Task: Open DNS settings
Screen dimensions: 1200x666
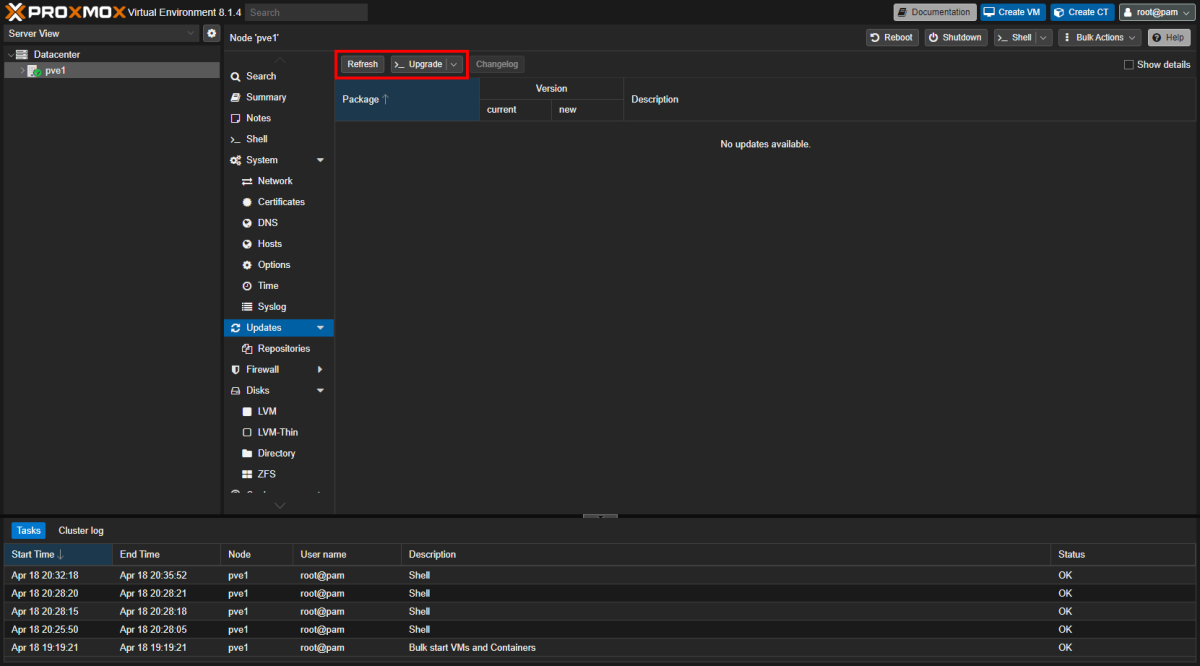Action: coord(268,223)
